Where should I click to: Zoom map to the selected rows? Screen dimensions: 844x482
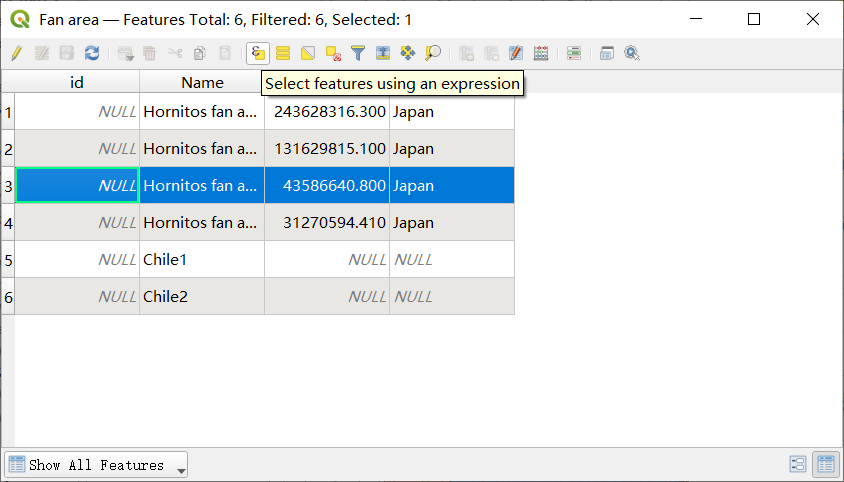click(x=433, y=53)
